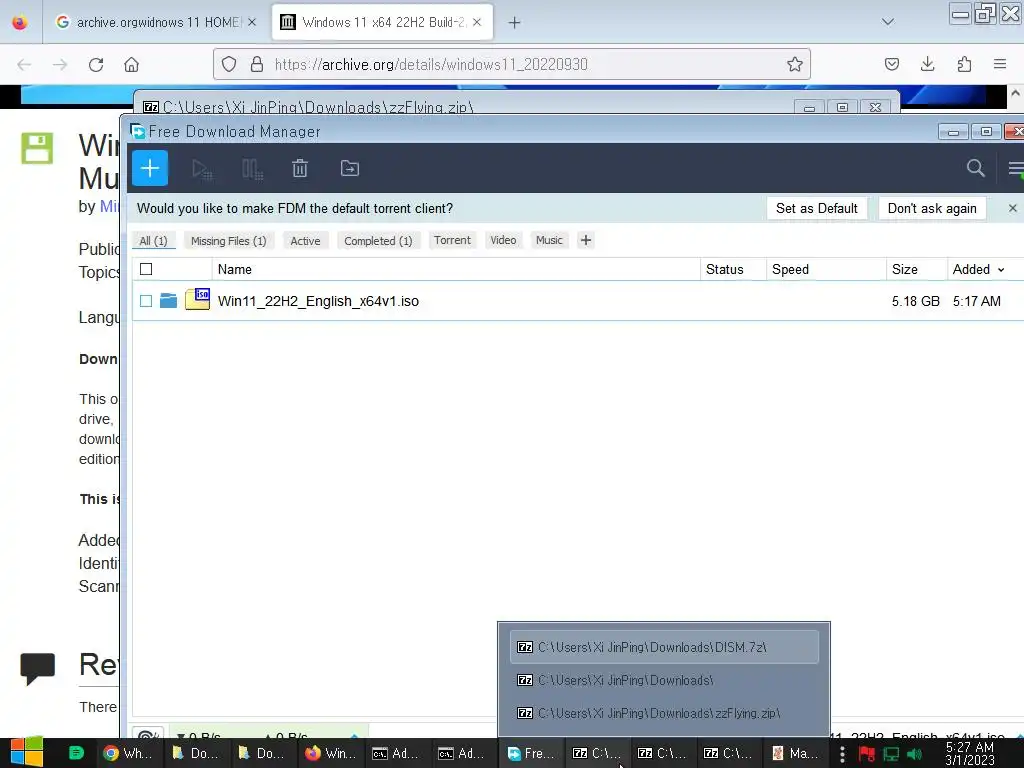1024x768 pixels.
Task: Open the Windows Start menu
Action: (x=27, y=753)
